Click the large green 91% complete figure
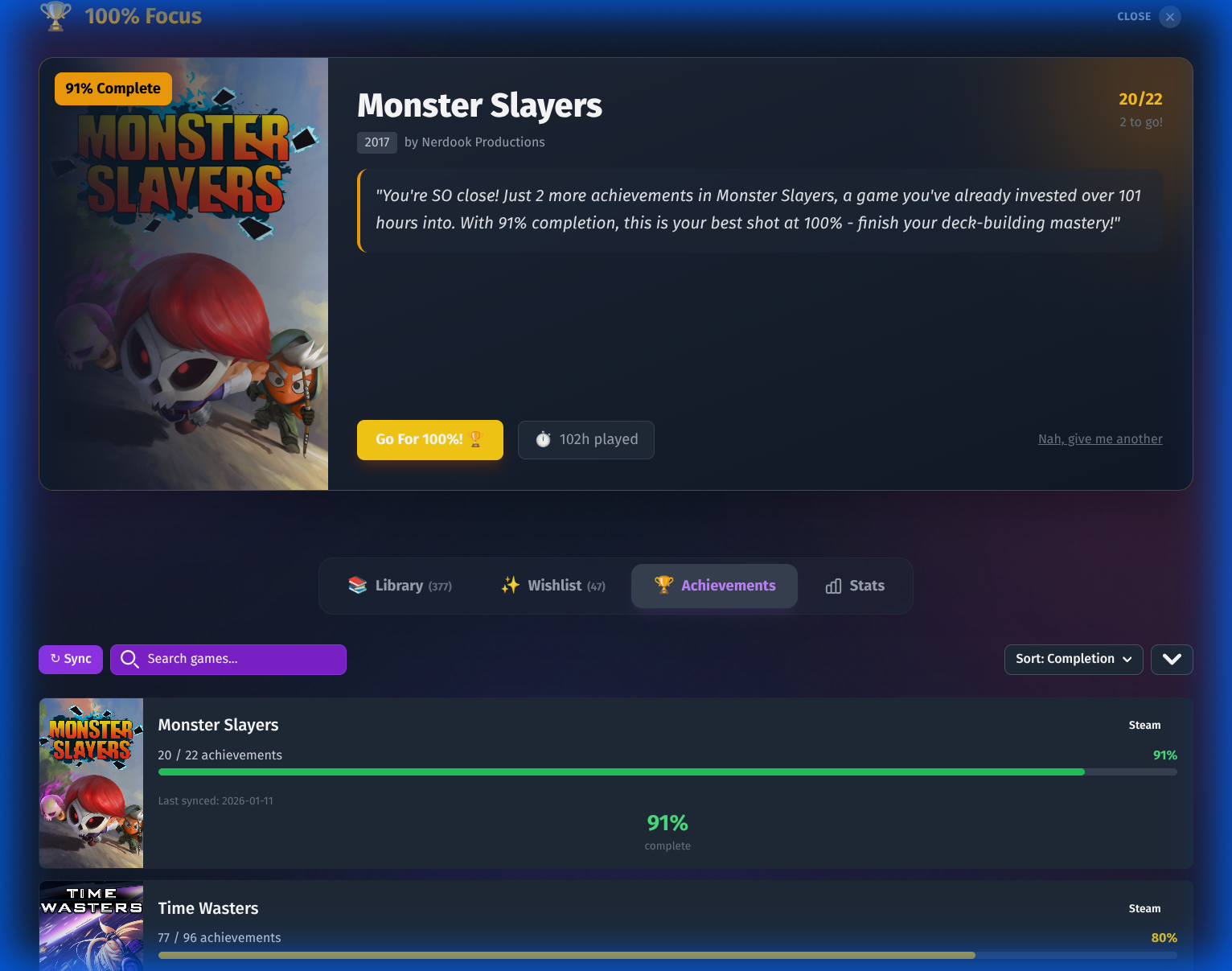Viewport: 1232px width, 971px height. coord(667,823)
